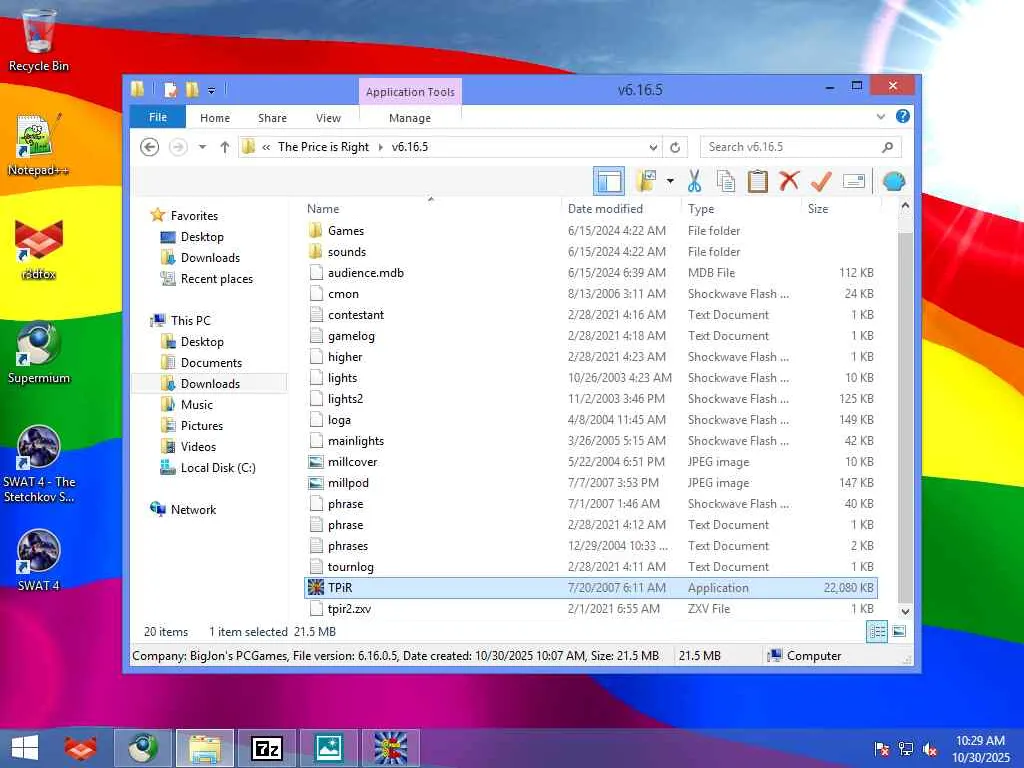This screenshot has width=1024, height=768.
Task: Click the New Folder toolbar icon
Action: tap(647, 181)
